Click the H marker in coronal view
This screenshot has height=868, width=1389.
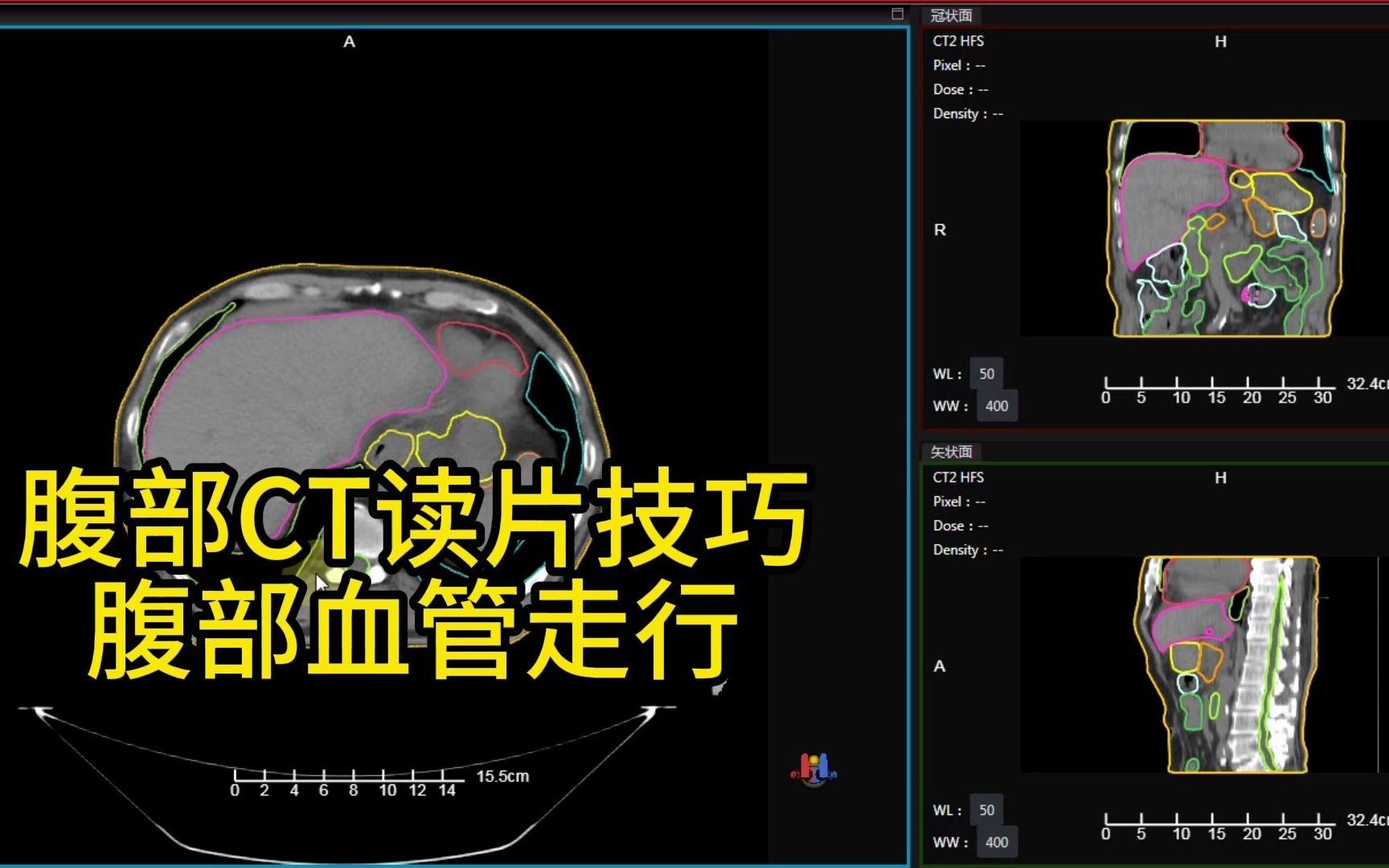pos(1220,42)
